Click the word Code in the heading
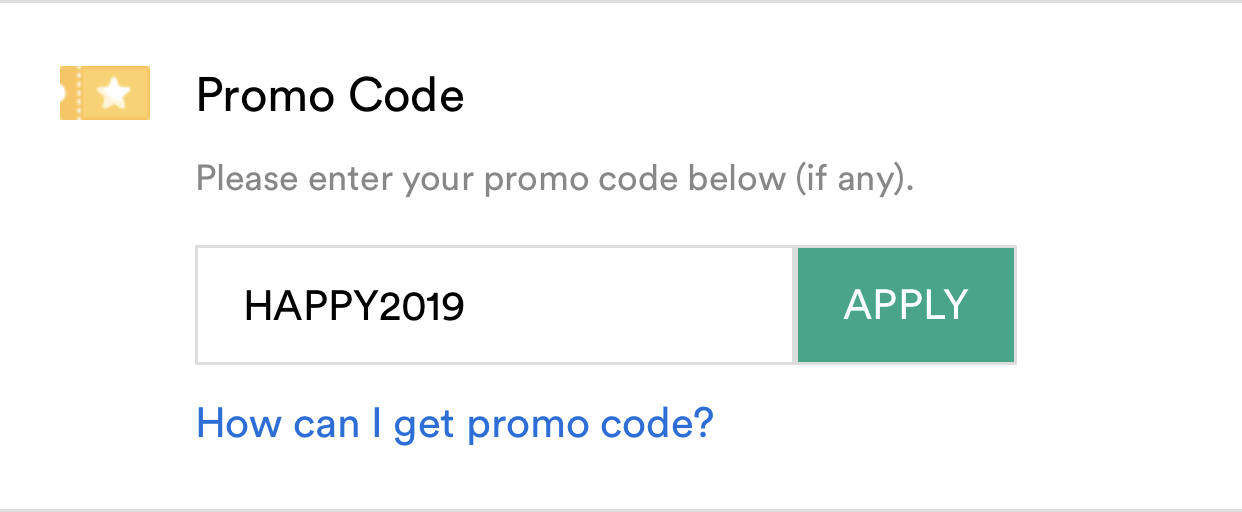1242x512 pixels. (x=406, y=96)
